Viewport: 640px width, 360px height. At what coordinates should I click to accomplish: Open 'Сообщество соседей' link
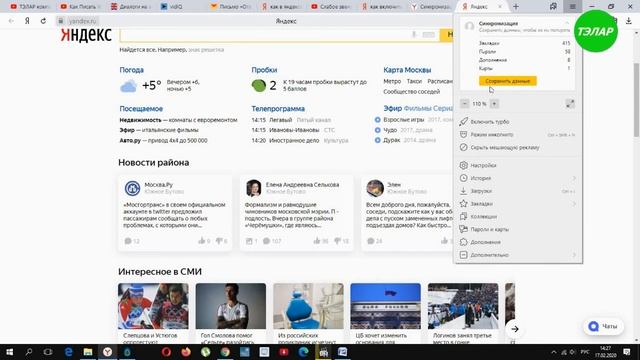click(411, 91)
